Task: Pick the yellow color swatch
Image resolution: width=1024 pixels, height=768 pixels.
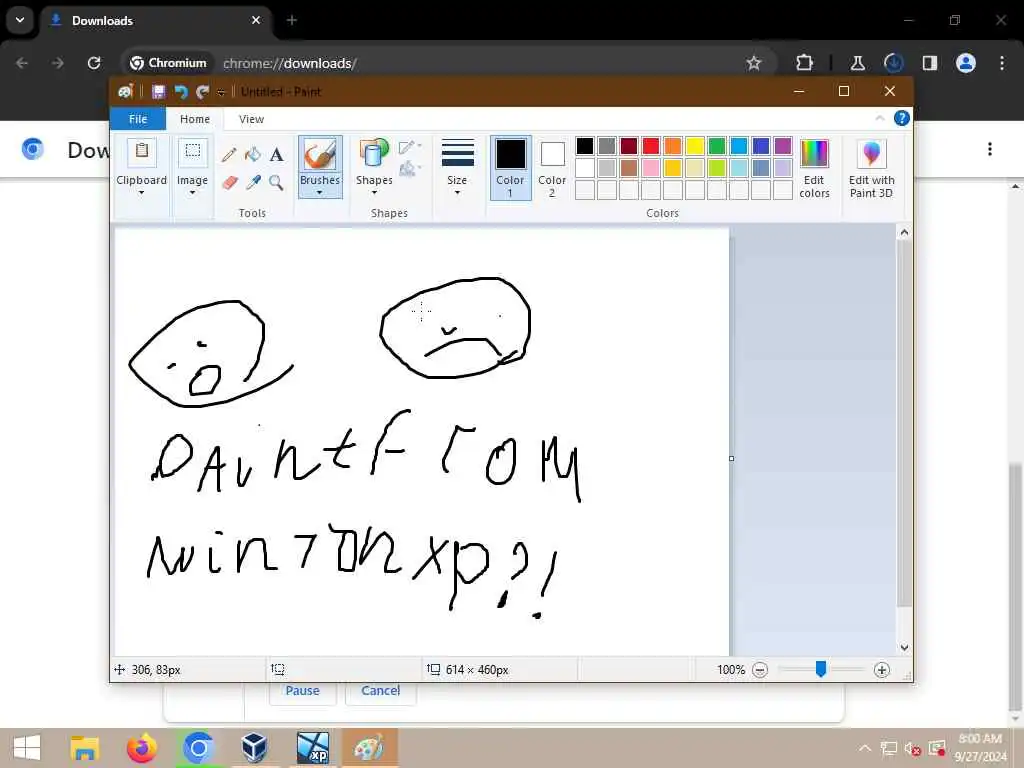Action: coord(695,146)
